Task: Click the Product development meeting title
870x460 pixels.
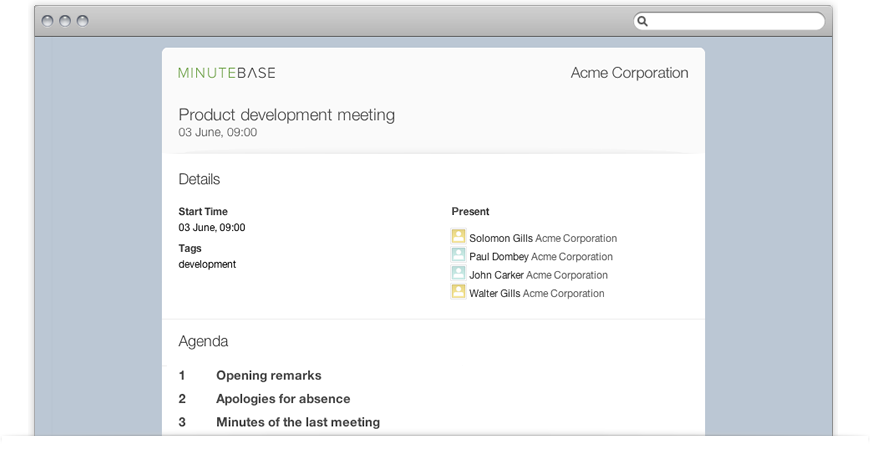Action: pos(286,114)
